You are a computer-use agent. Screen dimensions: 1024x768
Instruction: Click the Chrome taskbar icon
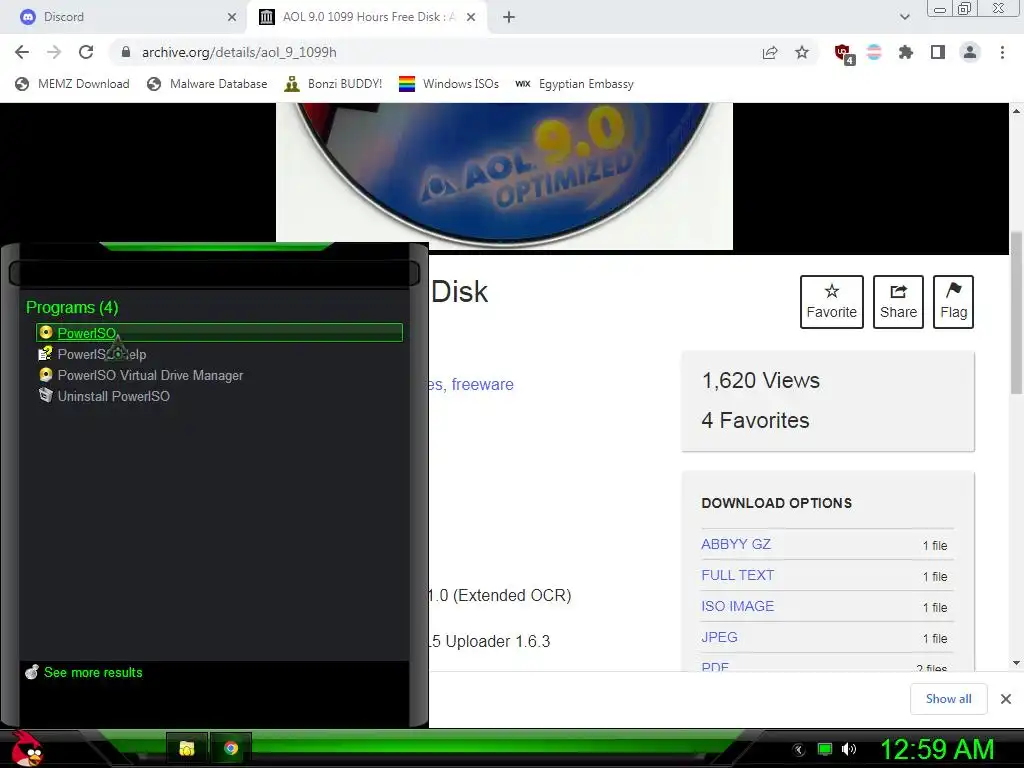231,748
